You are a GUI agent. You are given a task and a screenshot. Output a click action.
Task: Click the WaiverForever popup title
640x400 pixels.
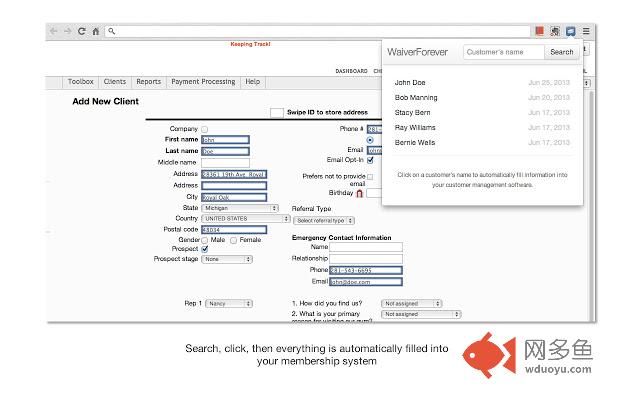coord(417,52)
